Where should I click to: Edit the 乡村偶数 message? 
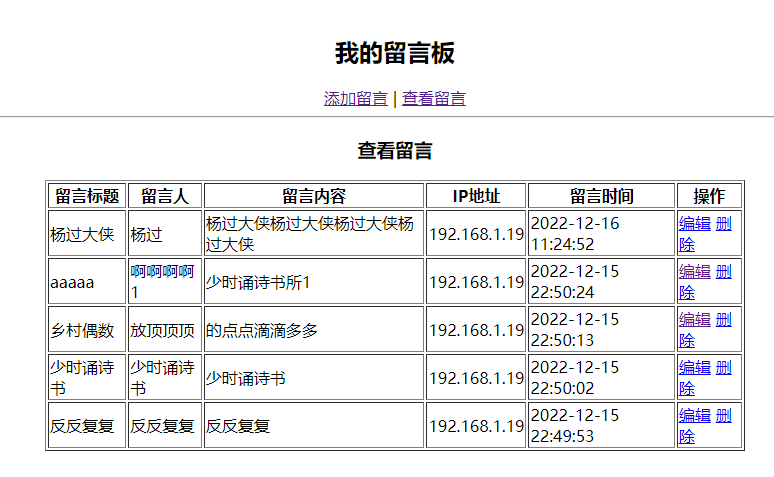[x=694, y=319]
